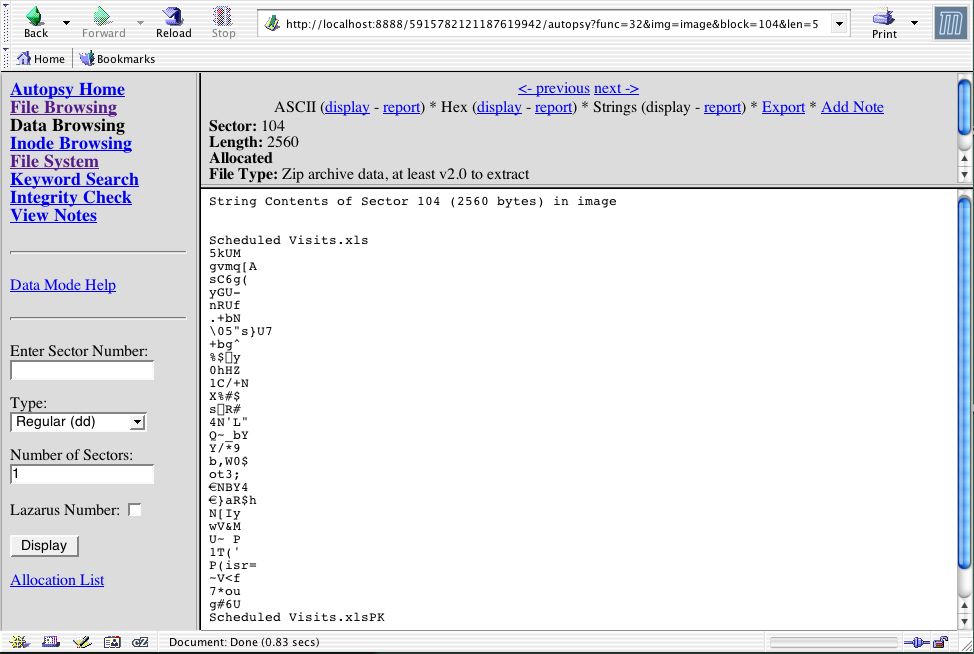
Task: Open the Composer icon in status bar
Action: coord(82,642)
